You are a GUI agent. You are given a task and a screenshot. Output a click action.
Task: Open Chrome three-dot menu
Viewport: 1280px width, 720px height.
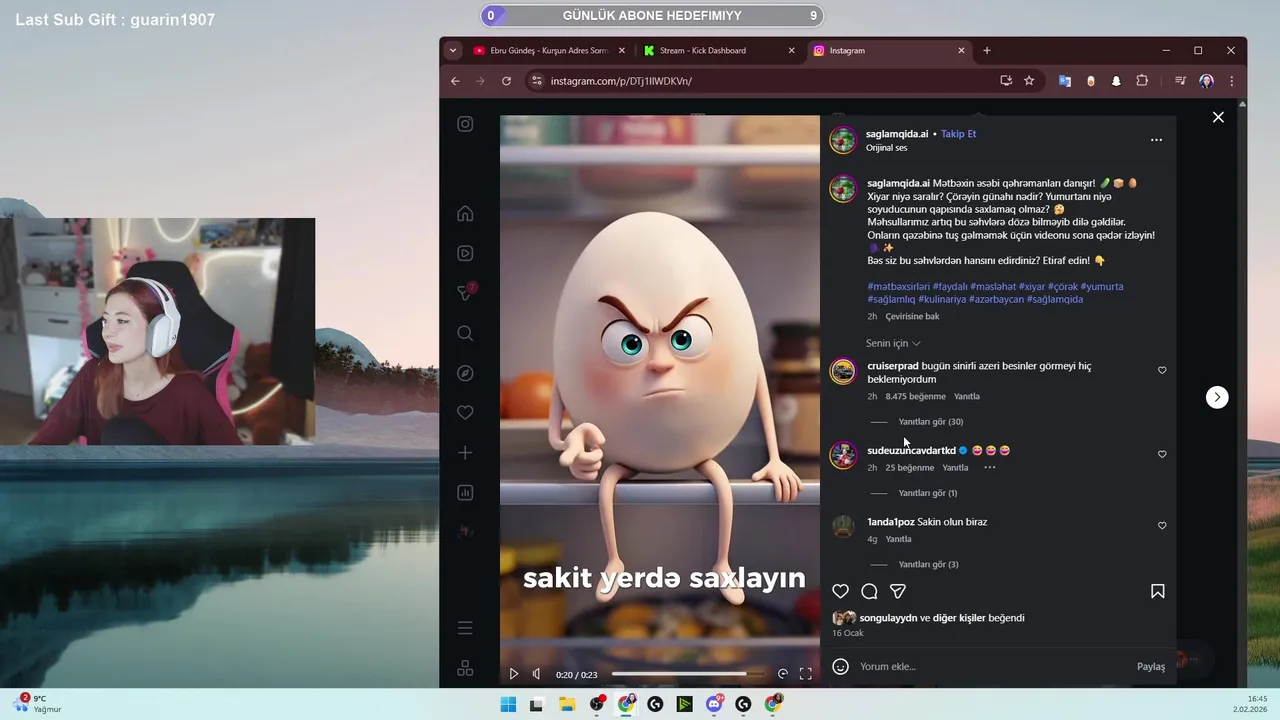[x=1231, y=81]
